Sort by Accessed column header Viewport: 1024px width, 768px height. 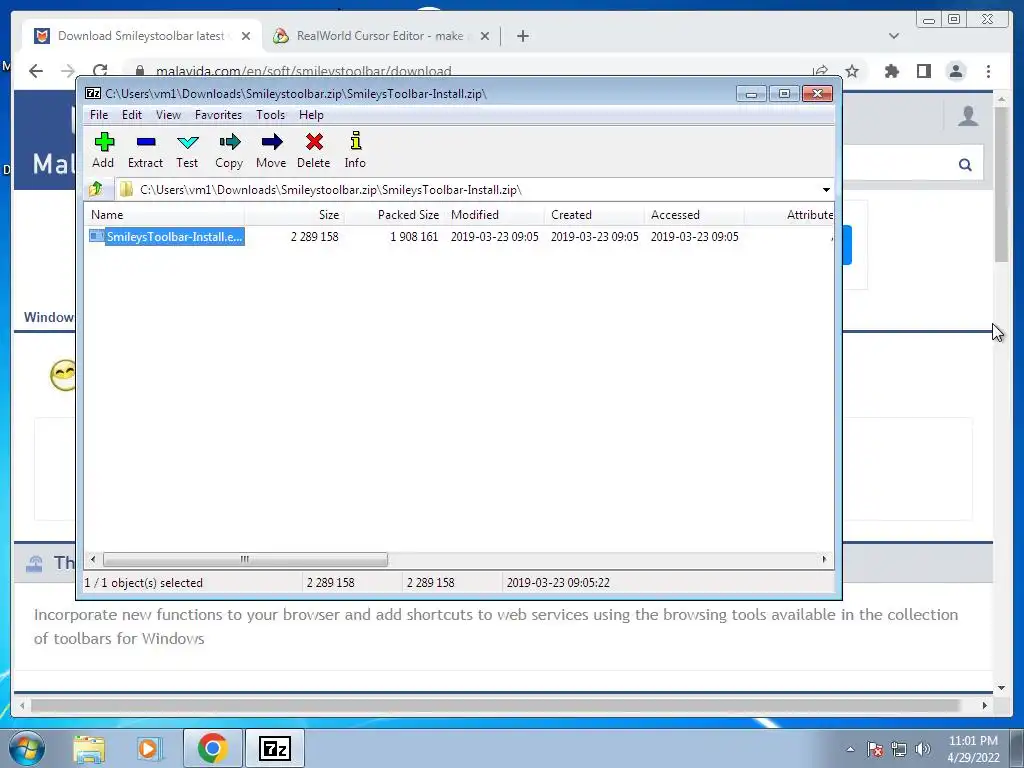tap(694, 215)
